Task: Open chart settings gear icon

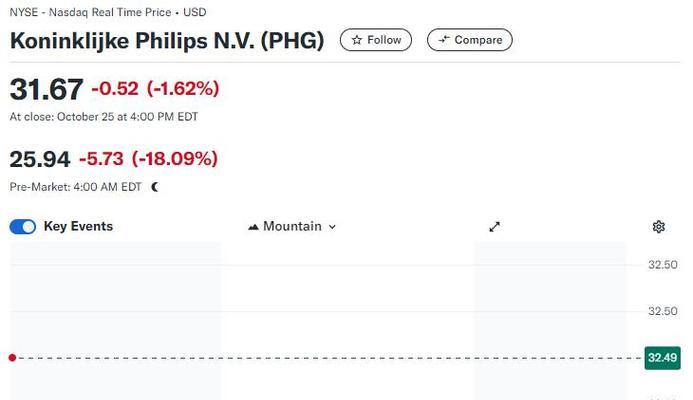Action: pos(659,227)
